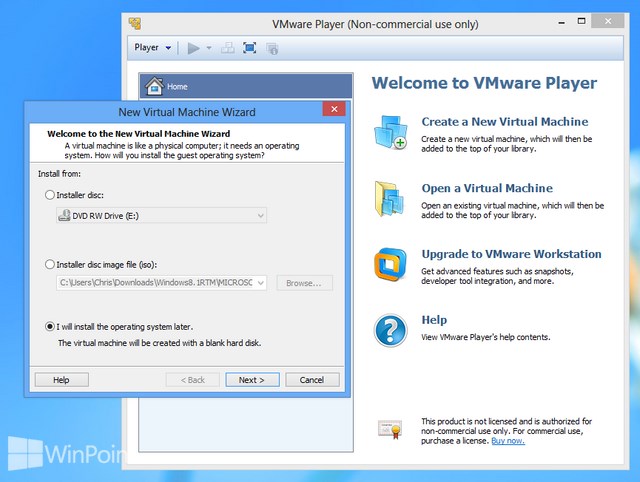The height and width of the screenshot is (482, 640).
Task: Open the DVD RW Drive (E:) dropdown
Action: tap(161, 215)
